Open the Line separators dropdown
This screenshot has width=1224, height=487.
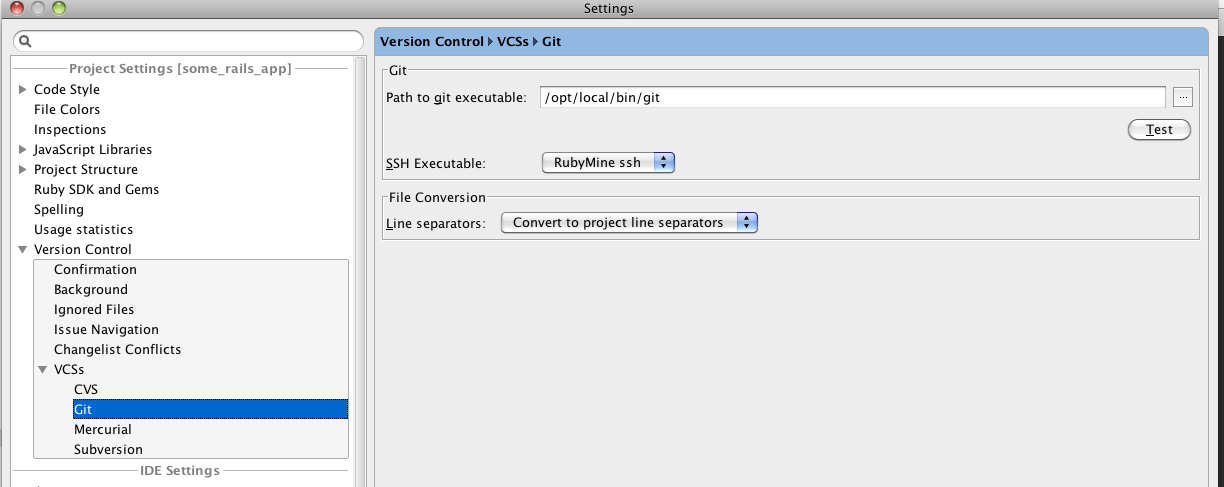pos(629,222)
